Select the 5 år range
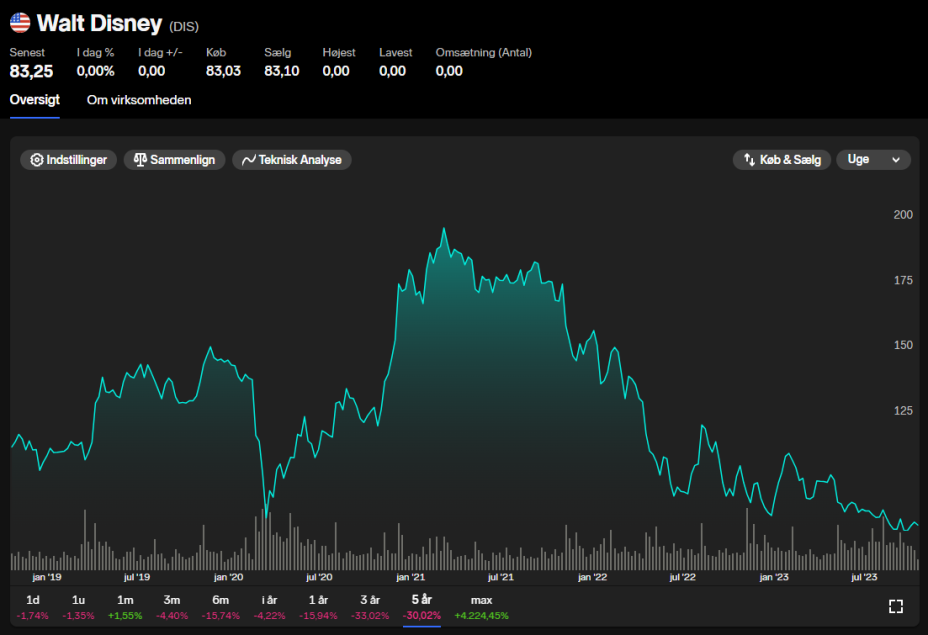Viewport: 928px width, 635px height. coord(422,607)
